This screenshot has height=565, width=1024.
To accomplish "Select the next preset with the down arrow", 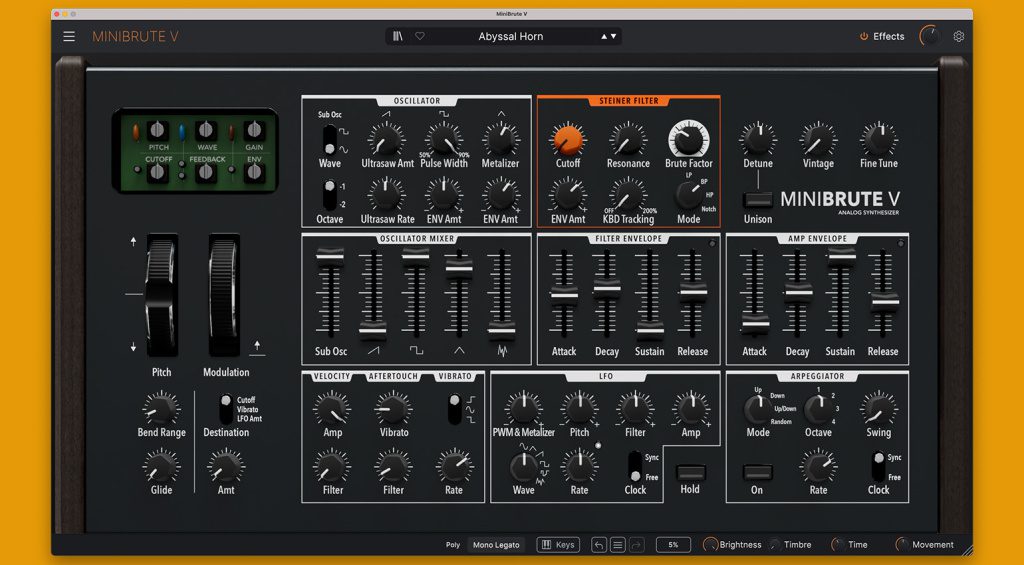I will click(613, 37).
